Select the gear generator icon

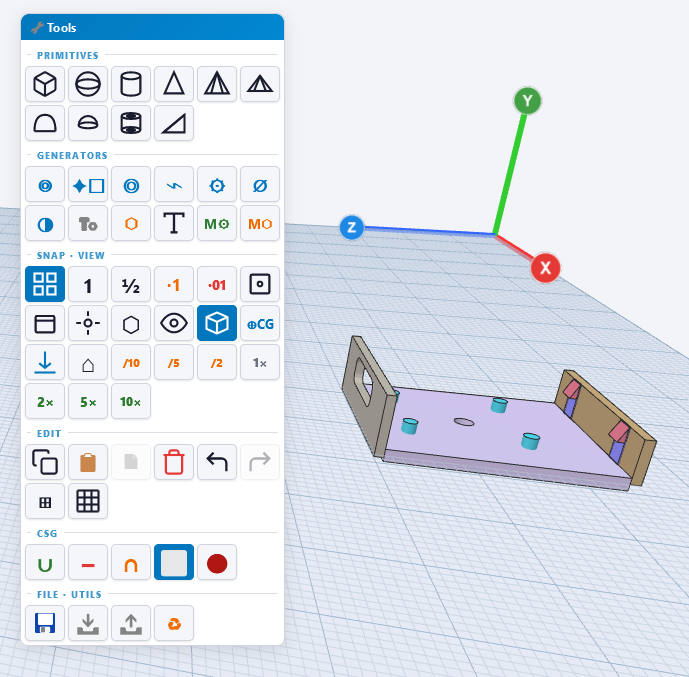(217, 185)
